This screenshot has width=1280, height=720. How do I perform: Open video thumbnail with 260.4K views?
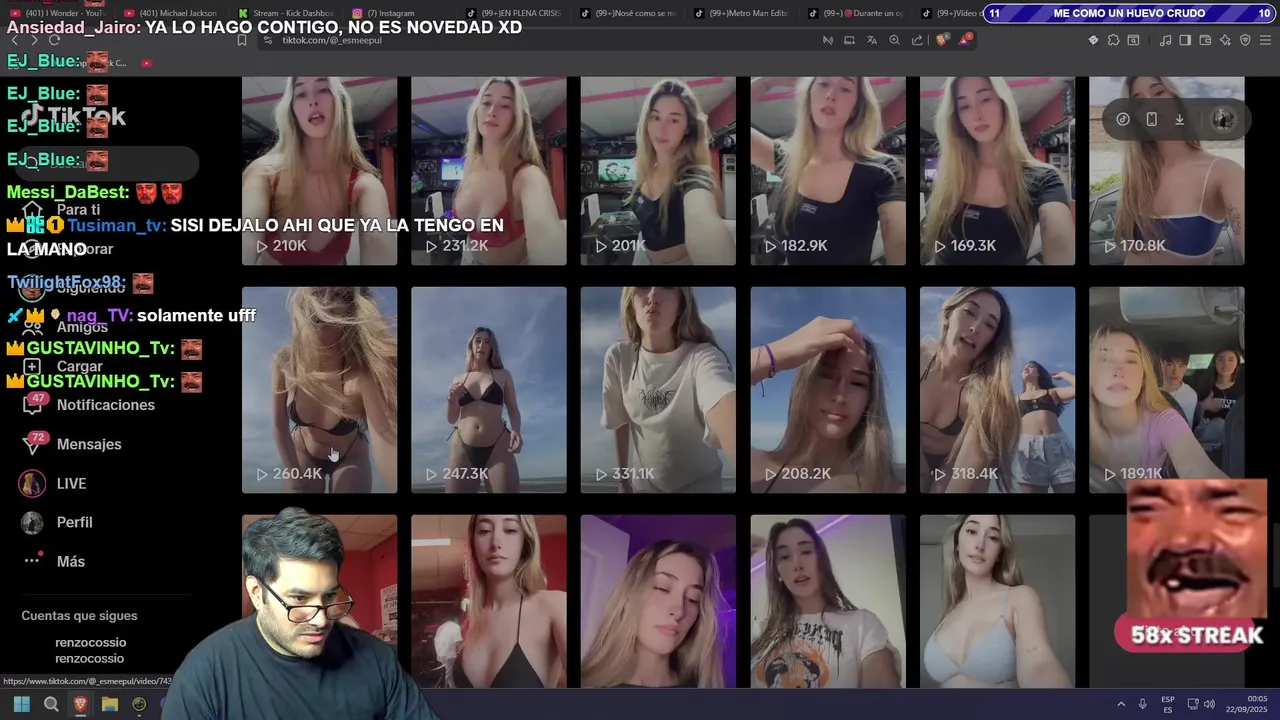click(319, 390)
